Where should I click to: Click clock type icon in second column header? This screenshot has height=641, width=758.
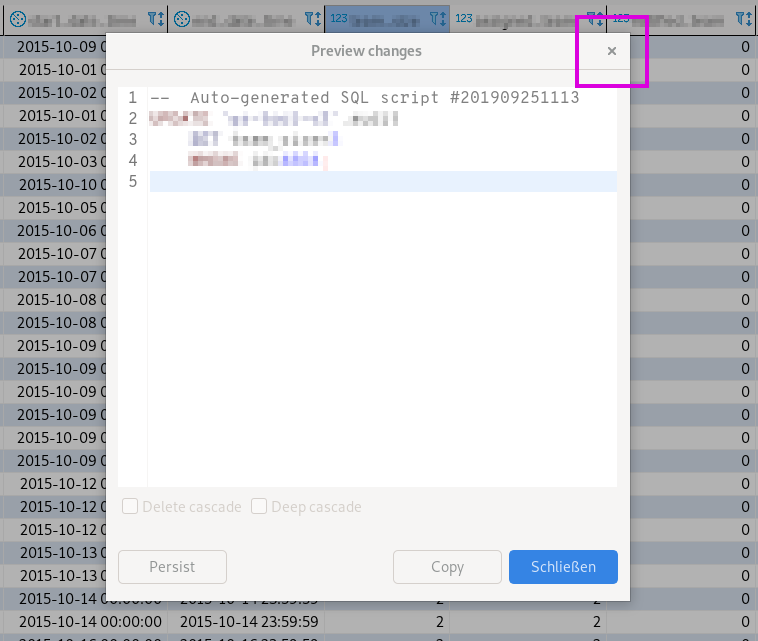tap(182, 19)
